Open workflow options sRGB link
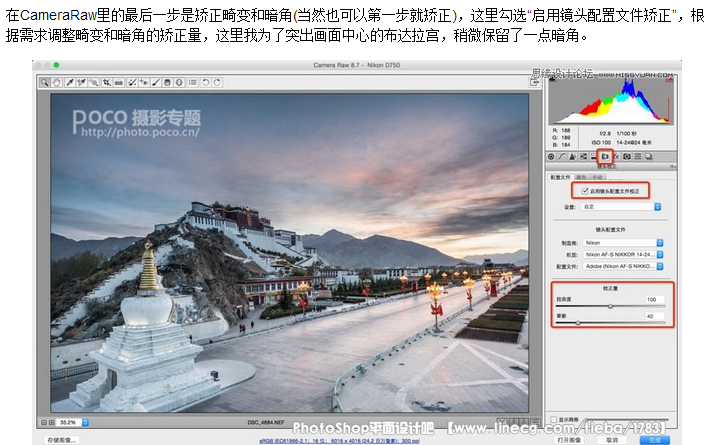The width and height of the screenshot is (716, 445). tap(339, 441)
